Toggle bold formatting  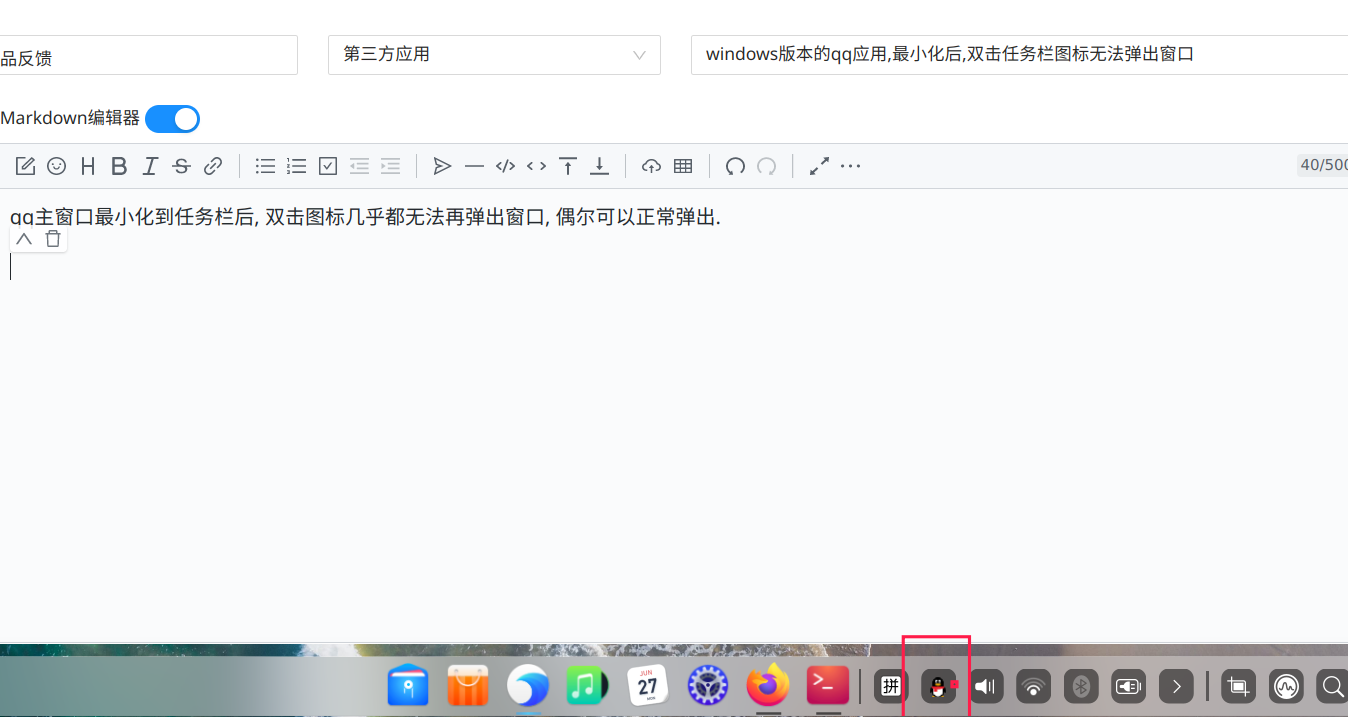pos(119,166)
